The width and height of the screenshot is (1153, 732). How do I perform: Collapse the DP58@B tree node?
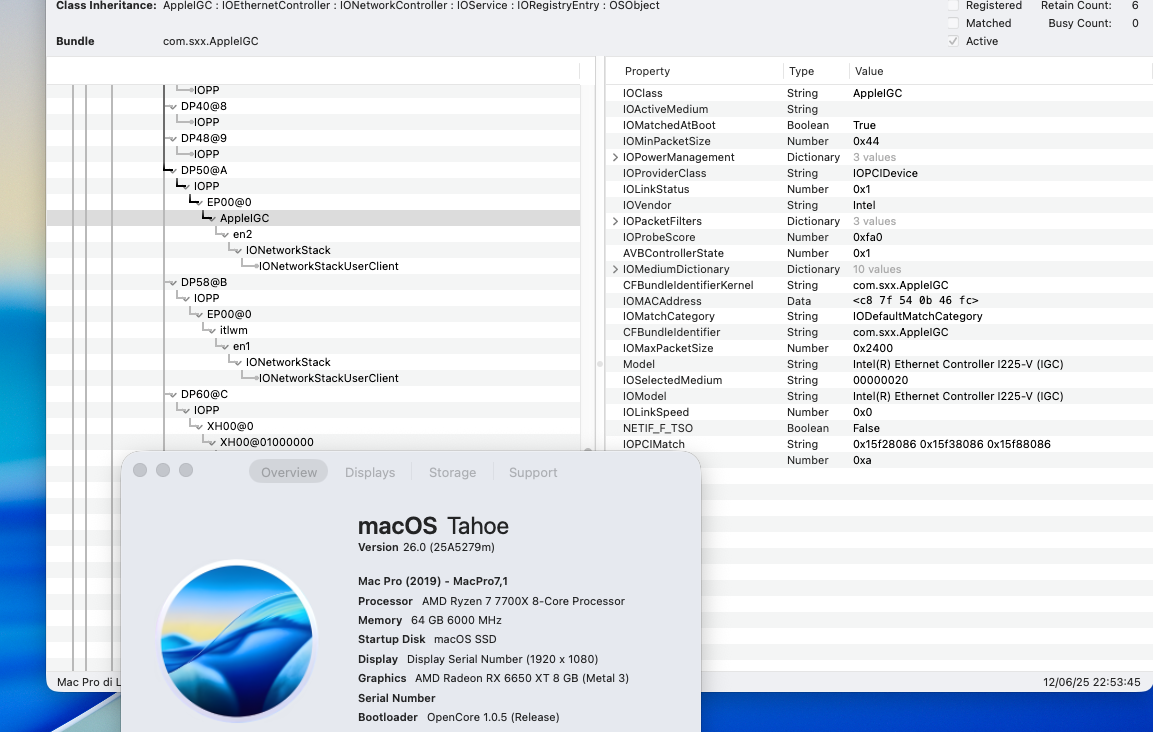click(174, 283)
